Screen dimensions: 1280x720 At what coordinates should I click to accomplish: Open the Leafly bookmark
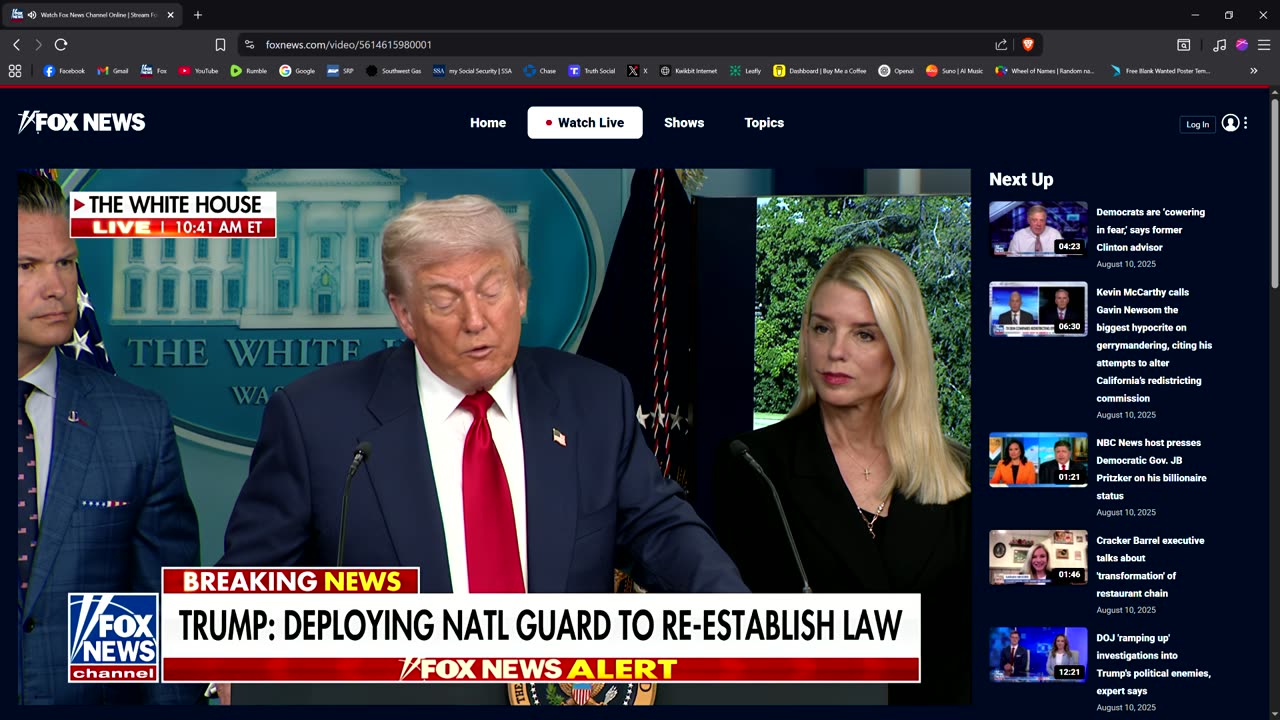click(745, 71)
